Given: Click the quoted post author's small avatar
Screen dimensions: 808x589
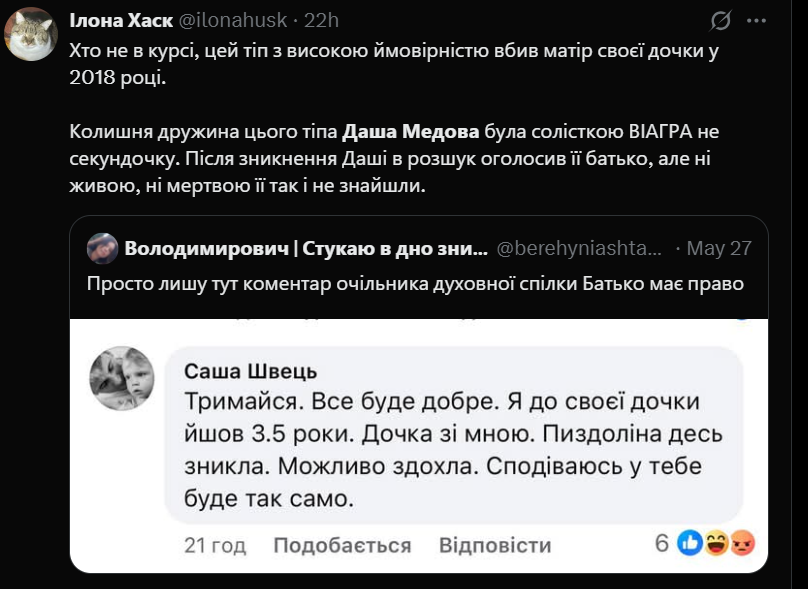Looking at the screenshot, I should (x=103, y=248).
